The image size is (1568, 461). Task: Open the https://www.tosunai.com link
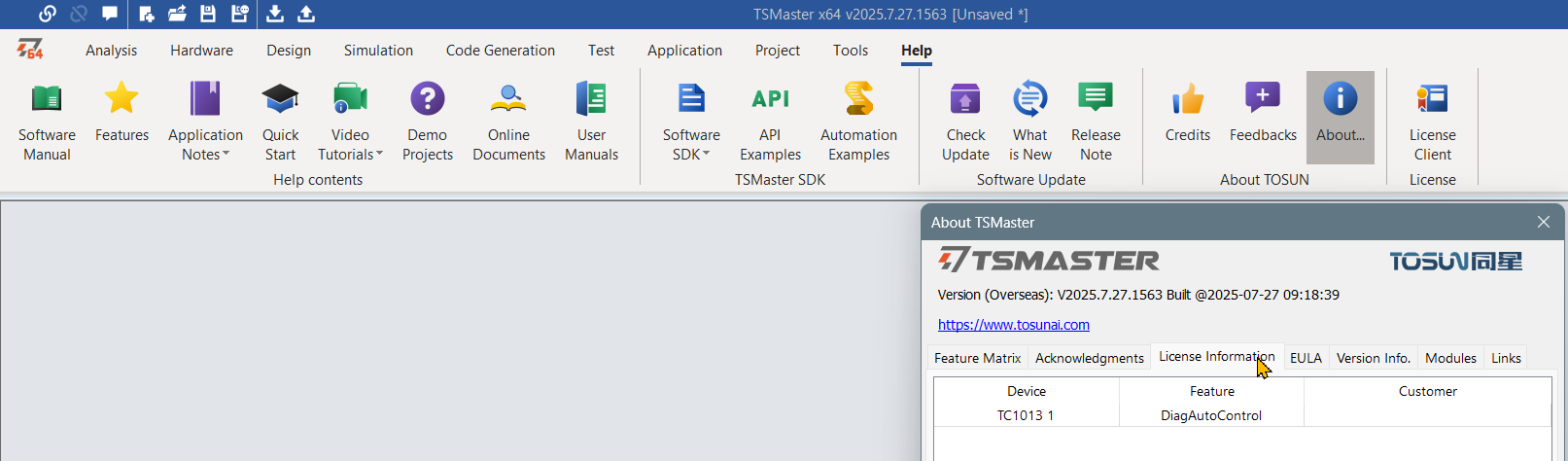(1014, 325)
